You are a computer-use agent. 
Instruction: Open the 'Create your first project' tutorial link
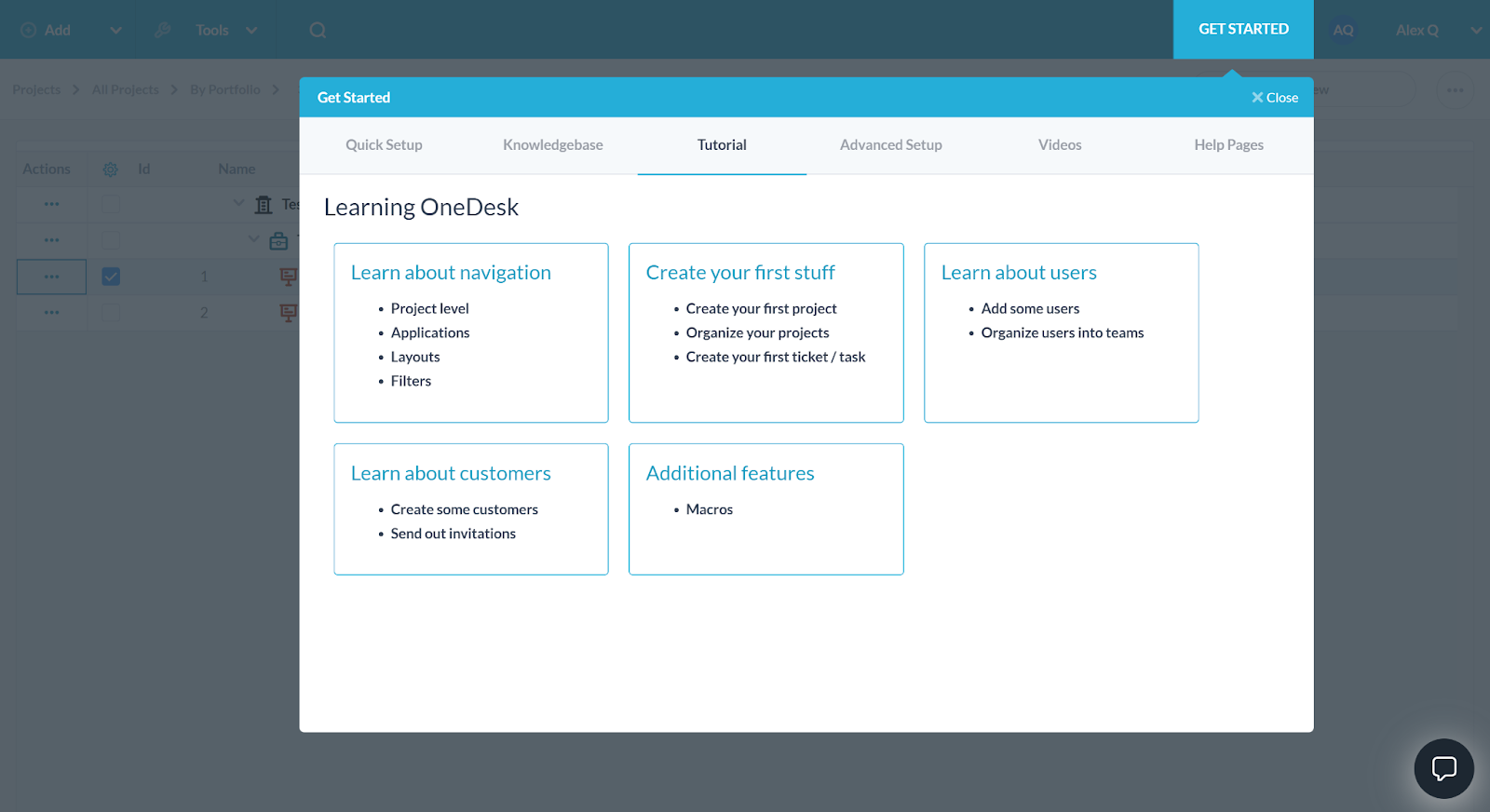(761, 309)
